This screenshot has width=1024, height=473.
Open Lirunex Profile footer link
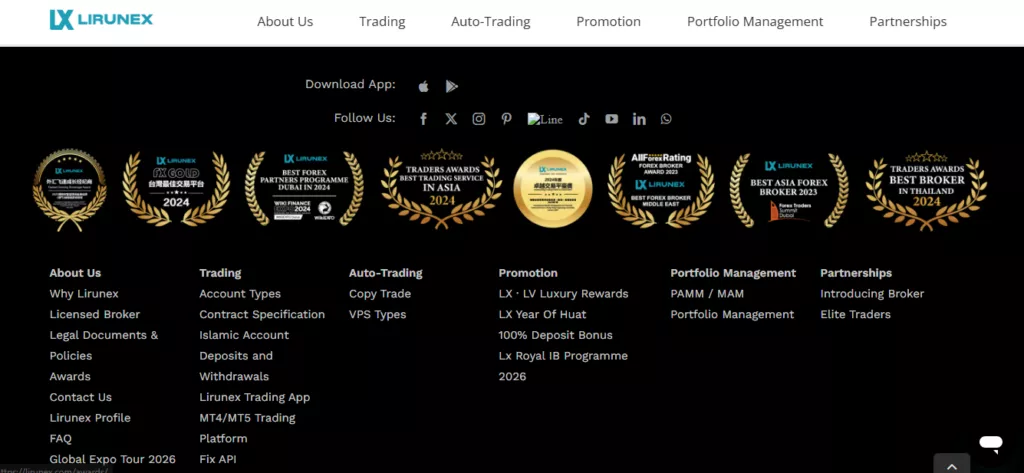pyautogui.click(x=90, y=418)
